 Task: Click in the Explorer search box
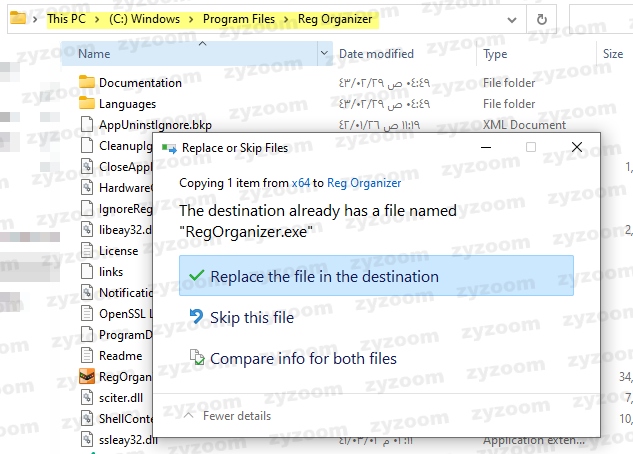coord(602,19)
